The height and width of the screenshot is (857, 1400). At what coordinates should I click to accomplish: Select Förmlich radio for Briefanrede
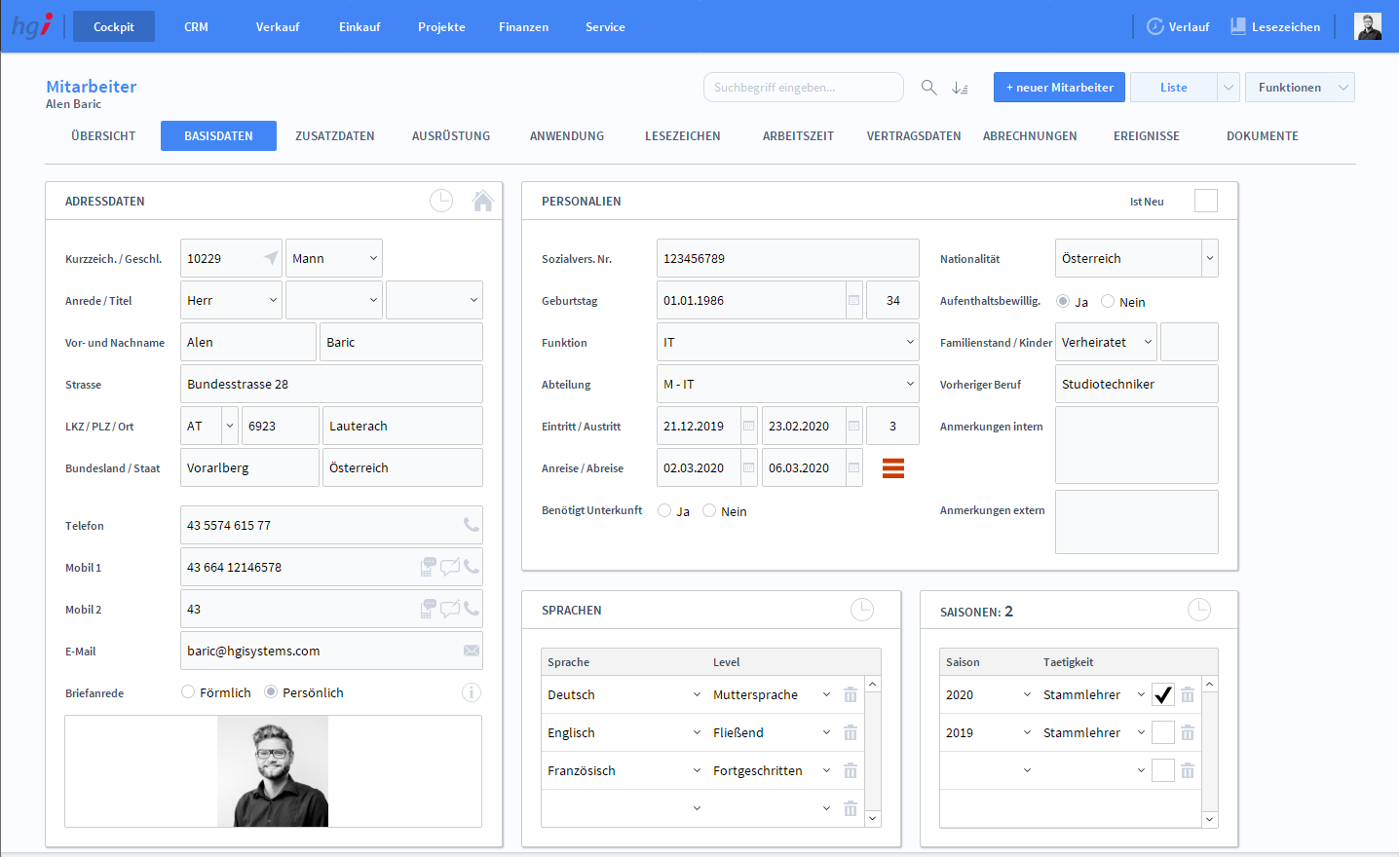(x=188, y=692)
